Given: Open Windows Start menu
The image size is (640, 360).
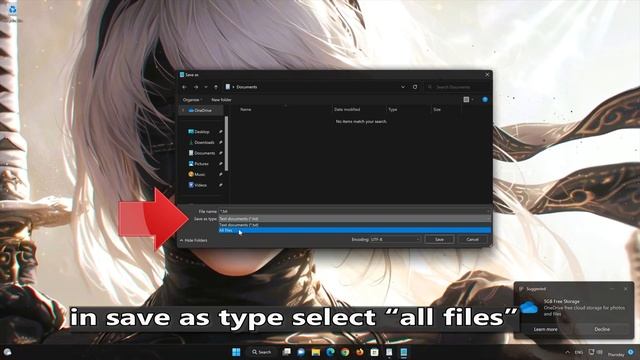Looking at the screenshot, I should (236, 352).
